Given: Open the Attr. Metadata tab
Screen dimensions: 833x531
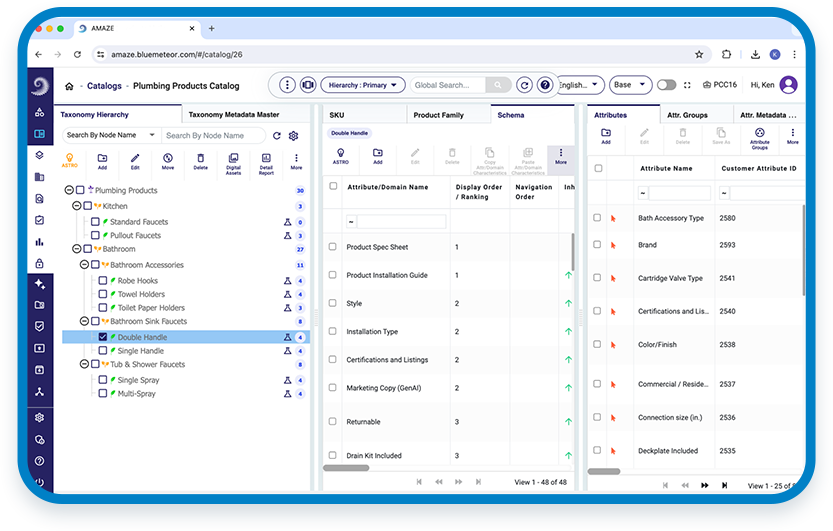Looking at the screenshot, I should point(768,115).
